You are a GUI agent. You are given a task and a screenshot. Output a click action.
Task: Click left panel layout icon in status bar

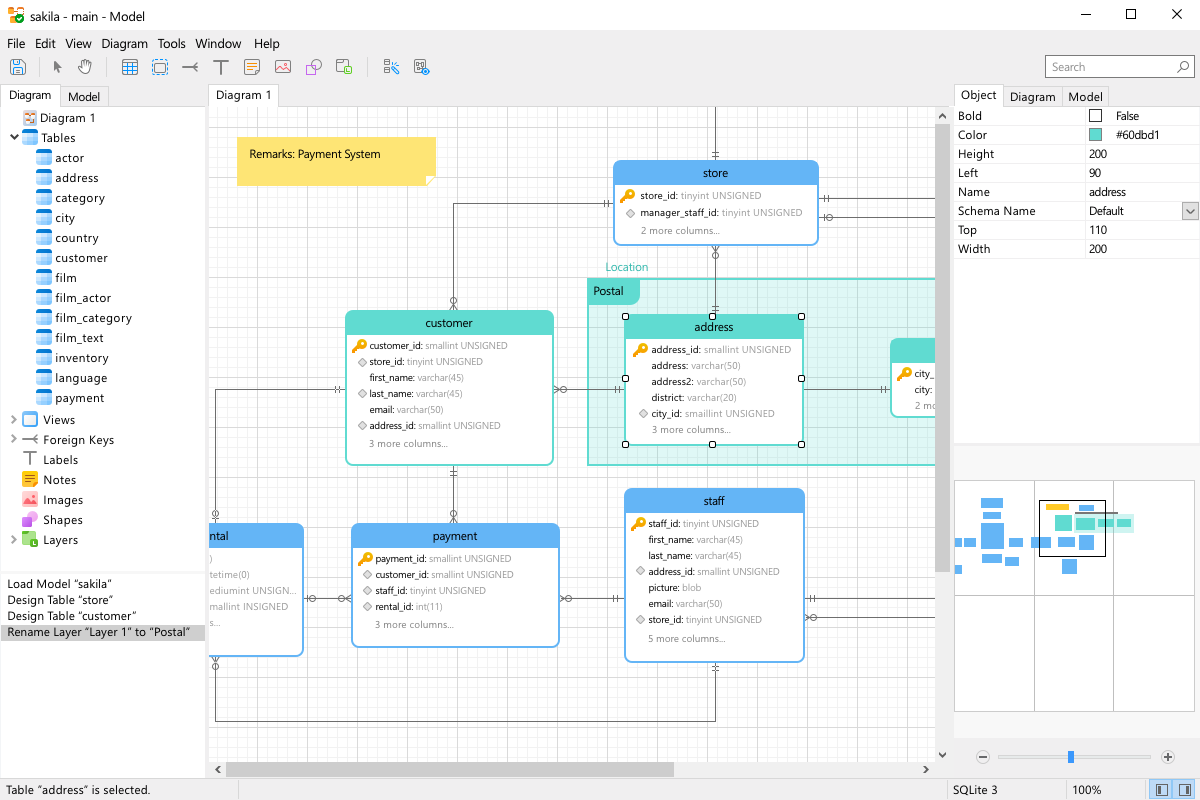[1161, 790]
